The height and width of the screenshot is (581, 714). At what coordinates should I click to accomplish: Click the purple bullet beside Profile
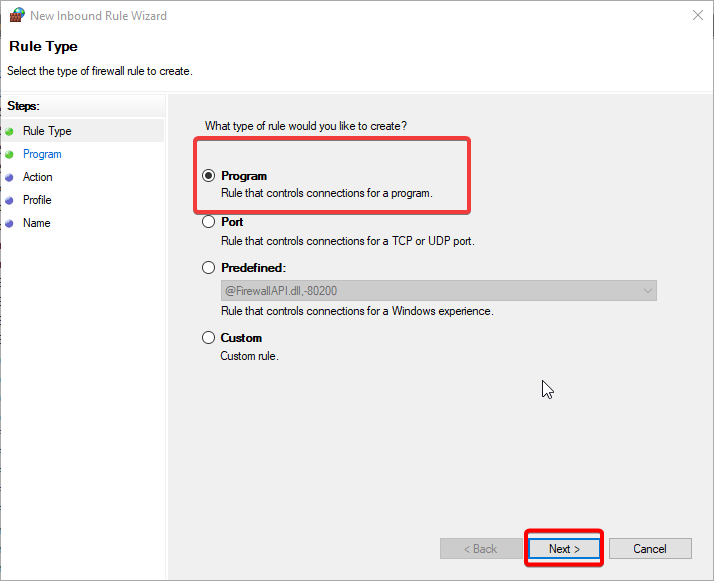click(10, 200)
